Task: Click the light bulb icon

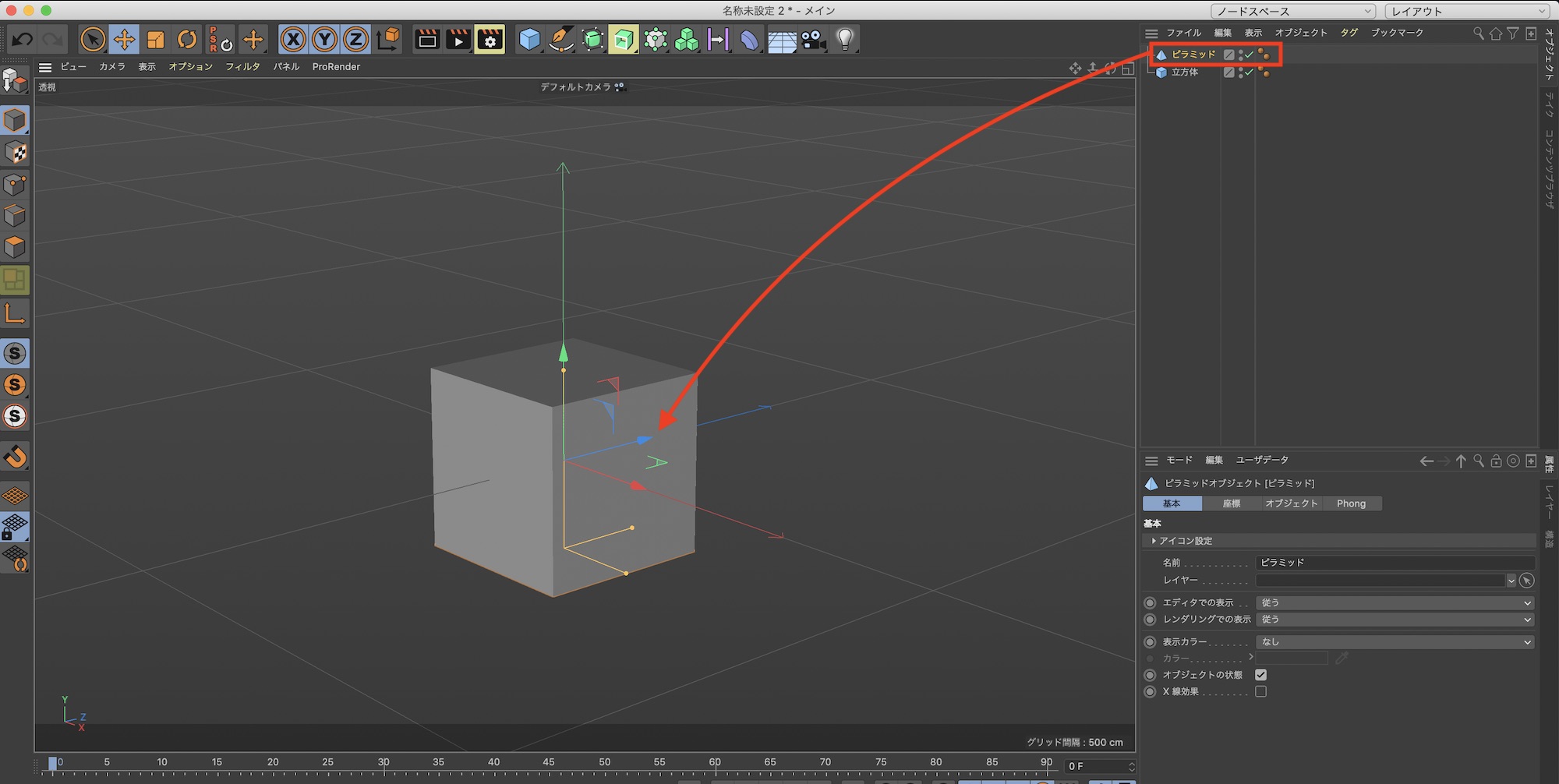Action: coord(845,39)
